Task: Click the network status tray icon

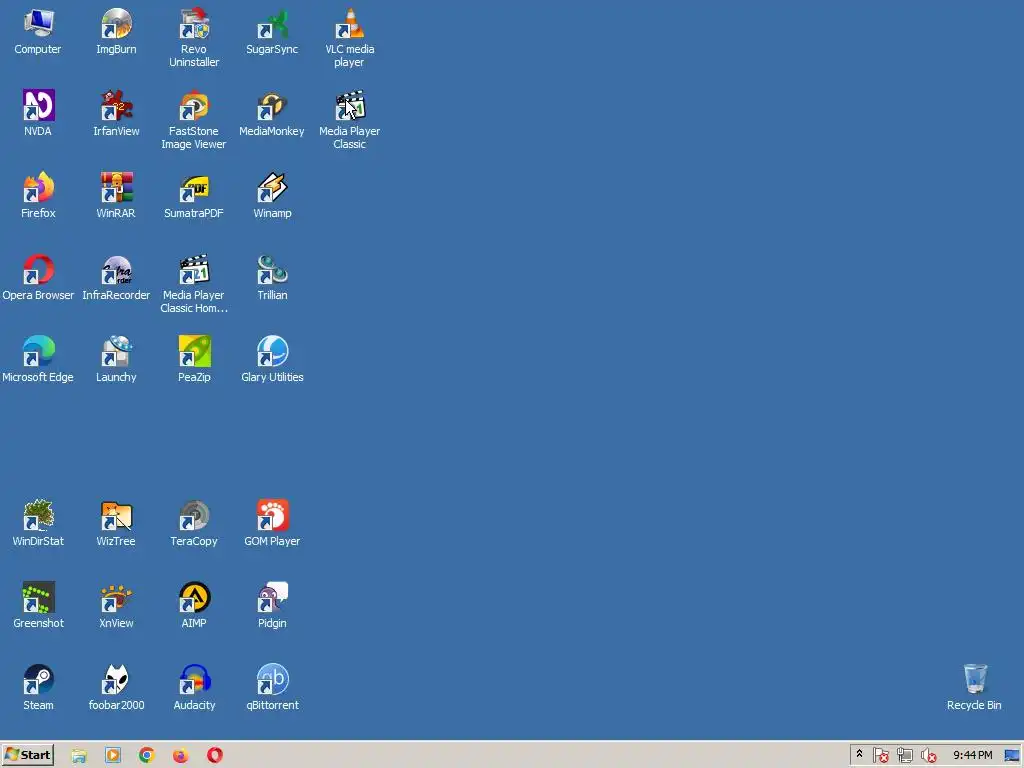Action: click(x=904, y=756)
